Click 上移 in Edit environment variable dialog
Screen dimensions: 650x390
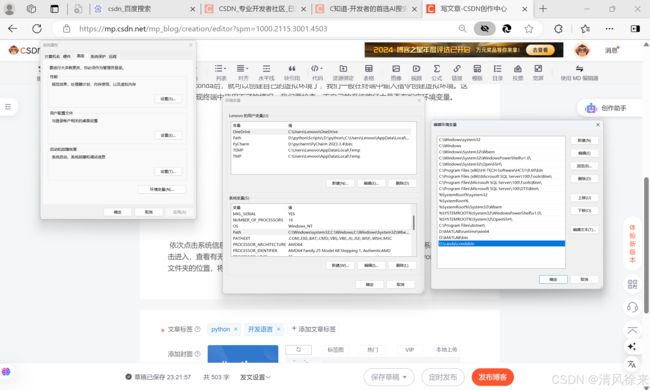(x=584, y=198)
